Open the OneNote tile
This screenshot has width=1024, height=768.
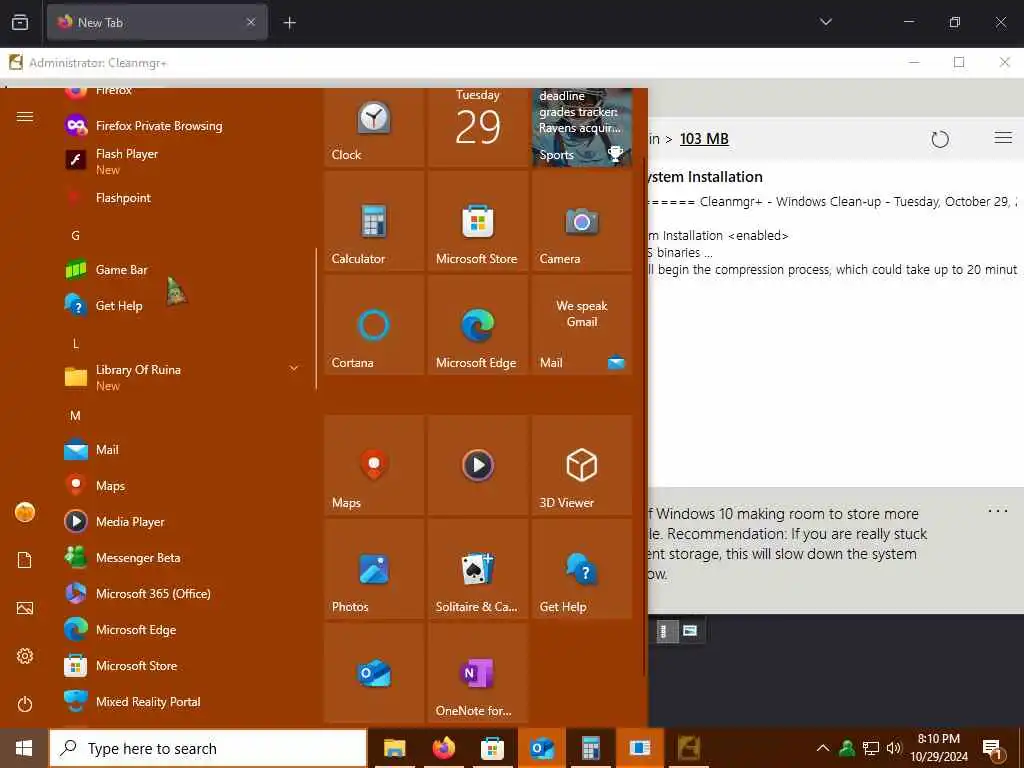click(477, 673)
